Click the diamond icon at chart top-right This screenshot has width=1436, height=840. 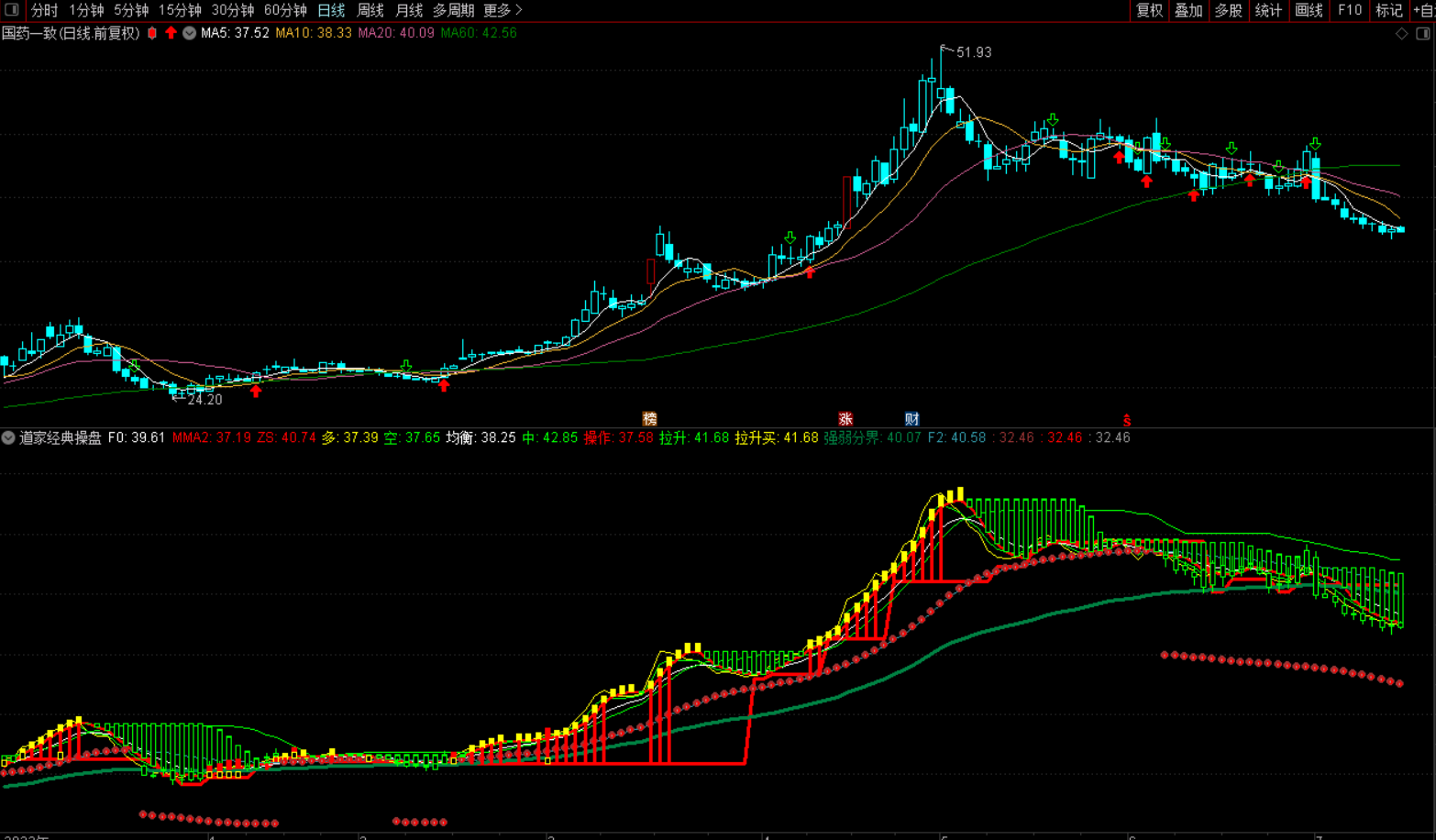pyautogui.click(x=1402, y=34)
